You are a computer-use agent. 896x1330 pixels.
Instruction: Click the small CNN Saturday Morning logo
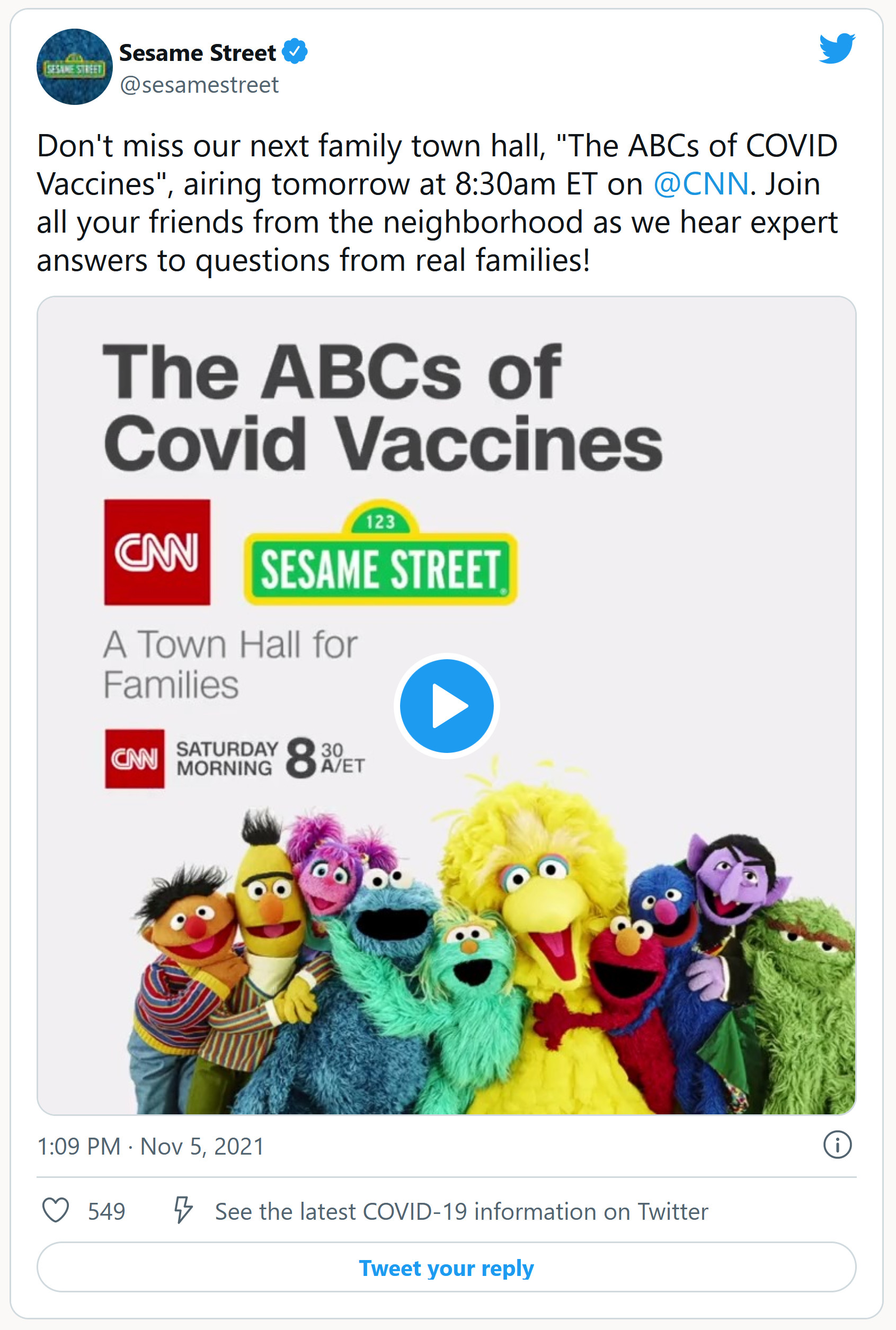[x=135, y=759]
